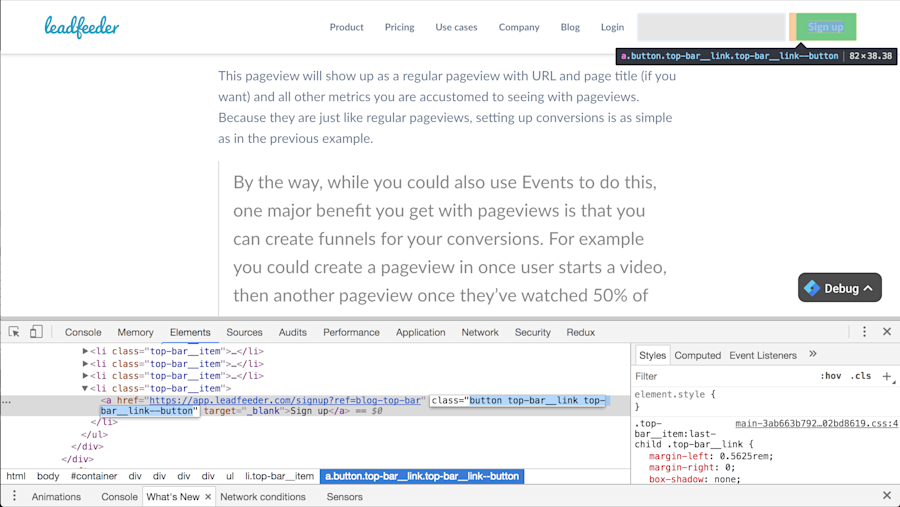Toggle the :hov element state panel

point(830,376)
